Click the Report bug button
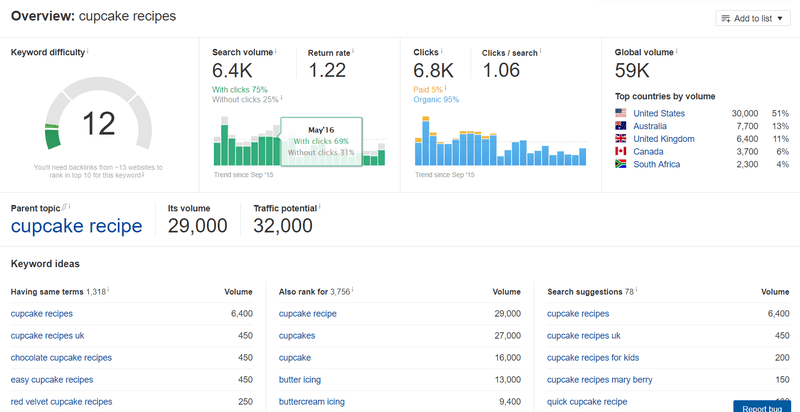This screenshot has width=800, height=412. (762, 406)
